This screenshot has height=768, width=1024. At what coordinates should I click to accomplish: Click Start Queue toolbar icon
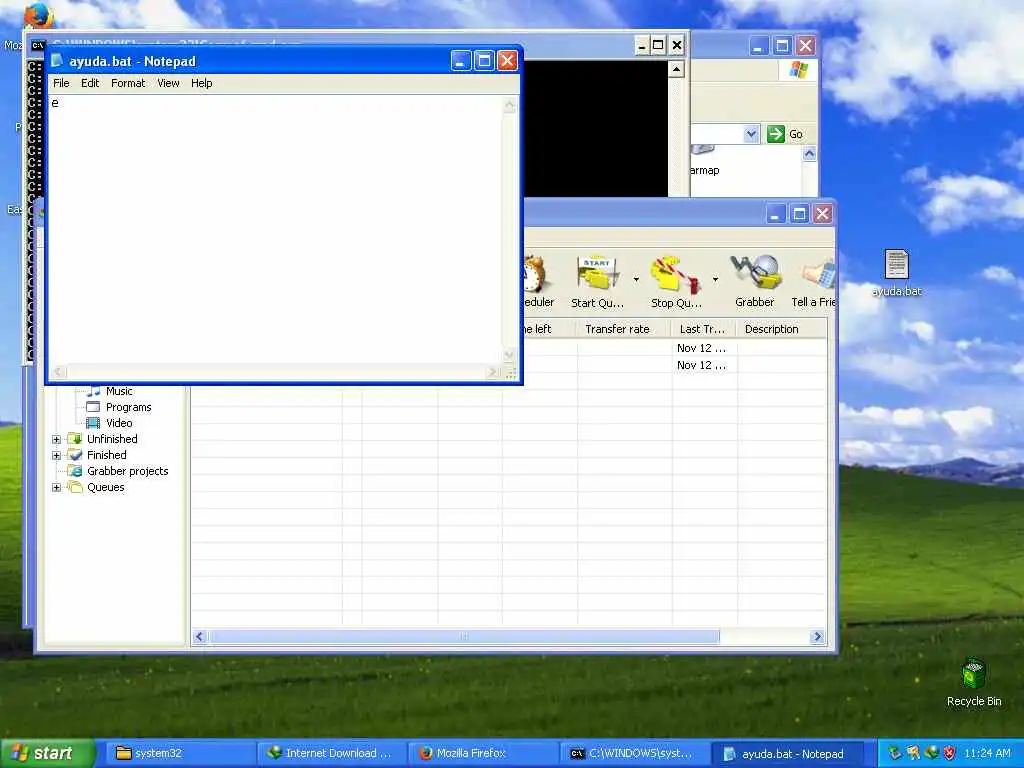597,282
